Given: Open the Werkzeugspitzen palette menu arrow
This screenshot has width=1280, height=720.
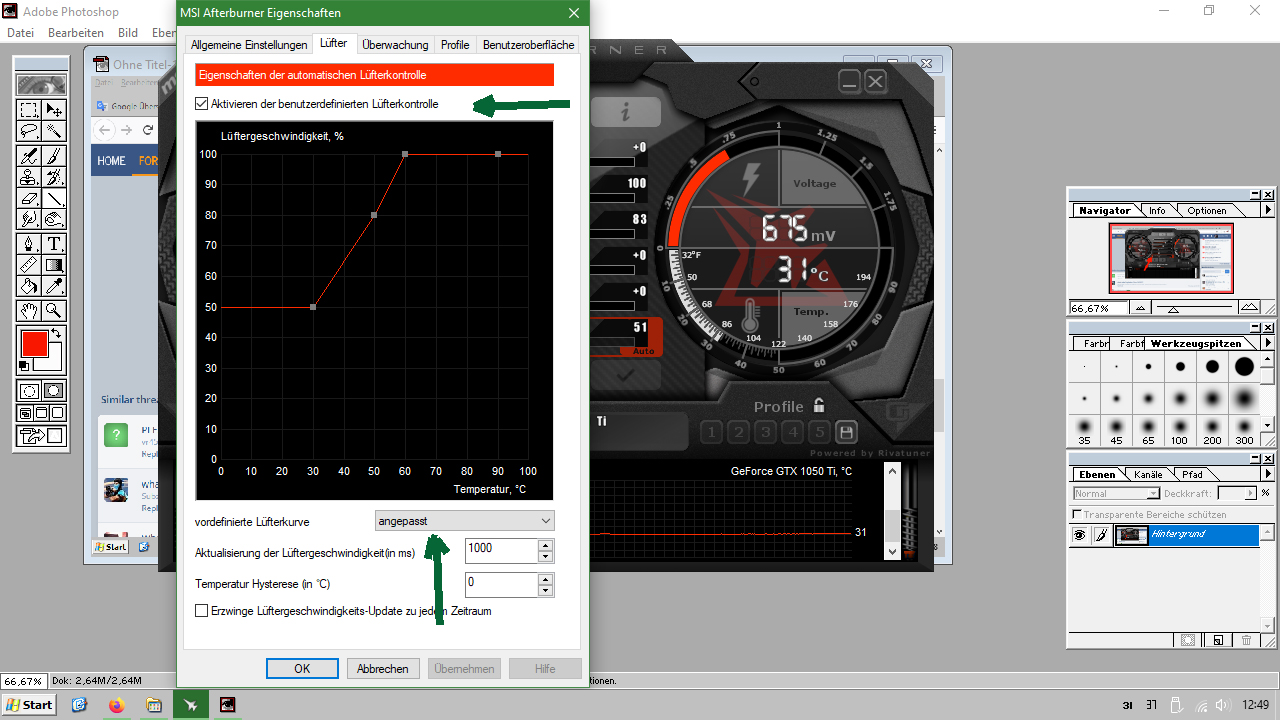Looking at the screenshot, I should pos(1268,344).
